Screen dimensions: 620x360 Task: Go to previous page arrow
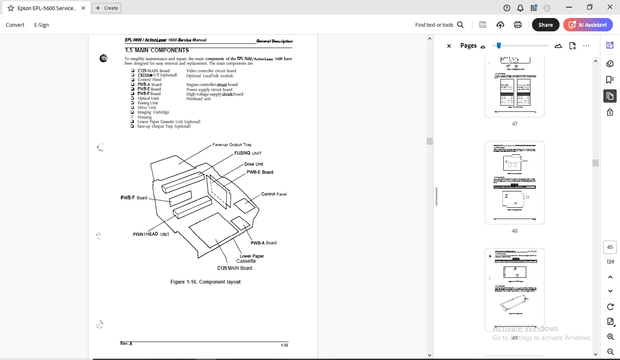point(610,277)
